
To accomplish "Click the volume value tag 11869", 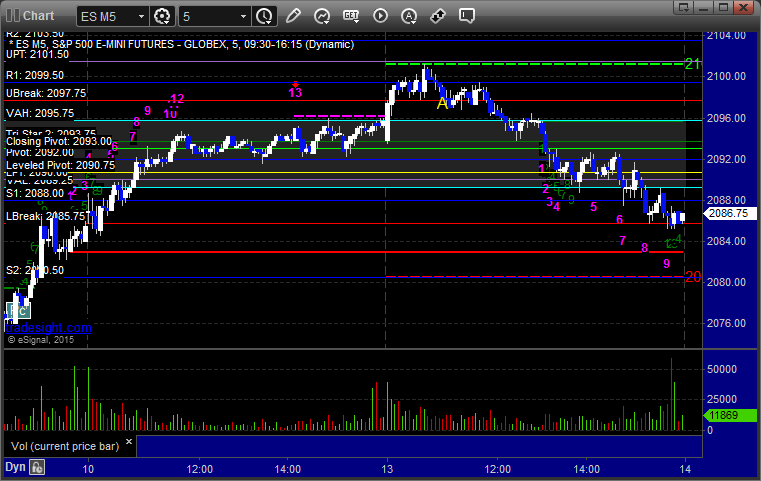I will (x=729, y=415).
